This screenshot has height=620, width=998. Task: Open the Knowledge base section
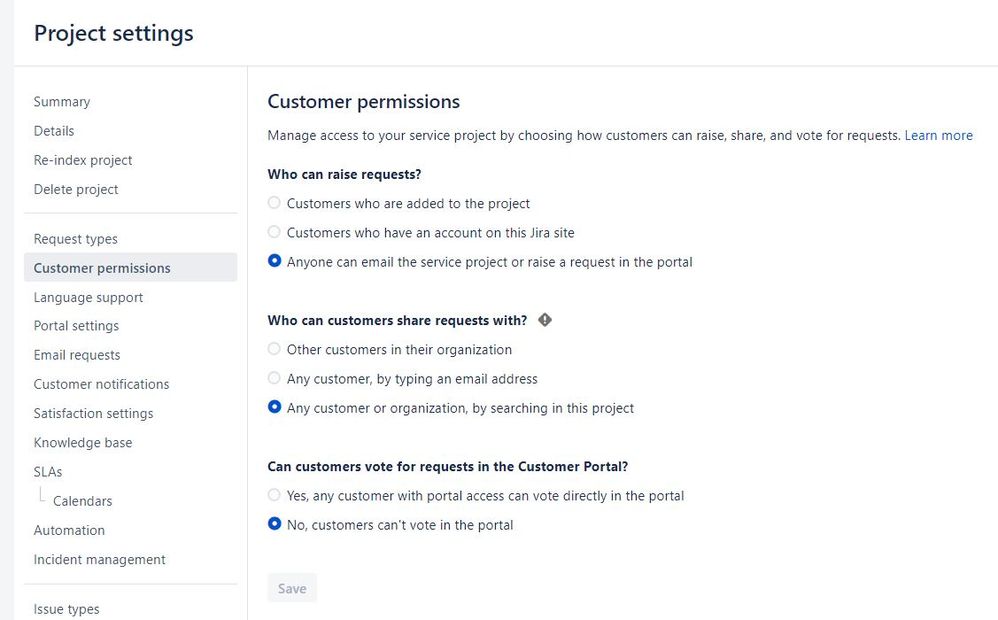pyautogui.click(x=83, y=443)
